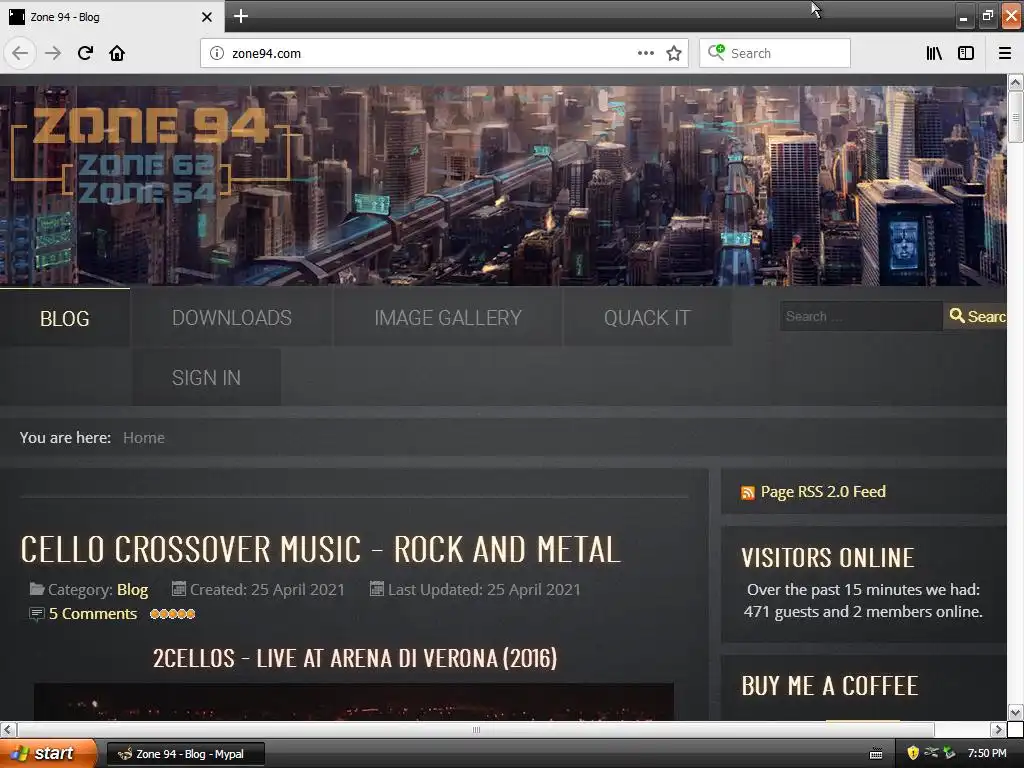Screen dimensions: 1024x768
Task: Reload the zone94.com page
Action: tap(85, 53)
